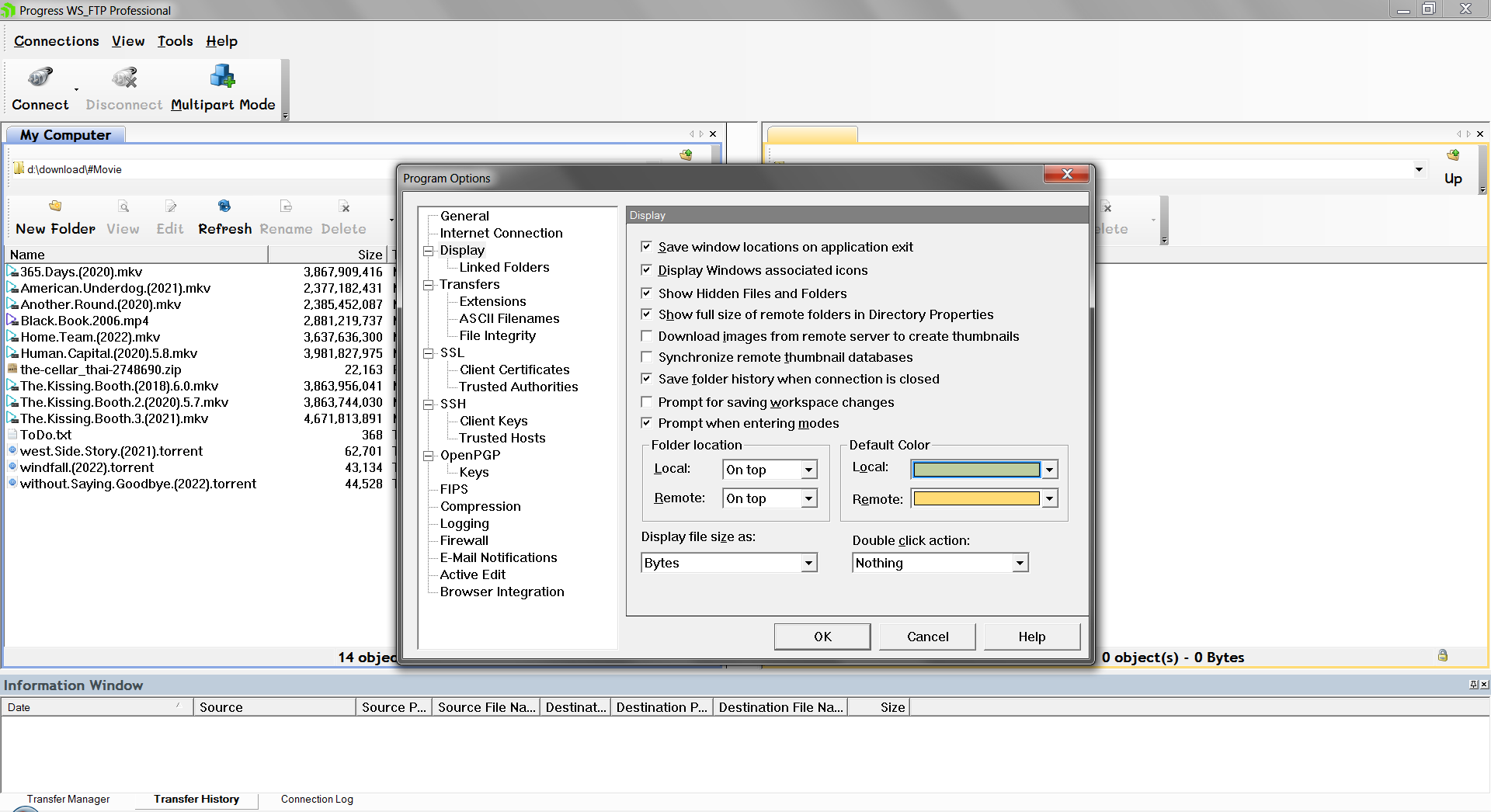Close the Information Window pane
This screenshot has width=1491, height=812.
coord(1484,684)
